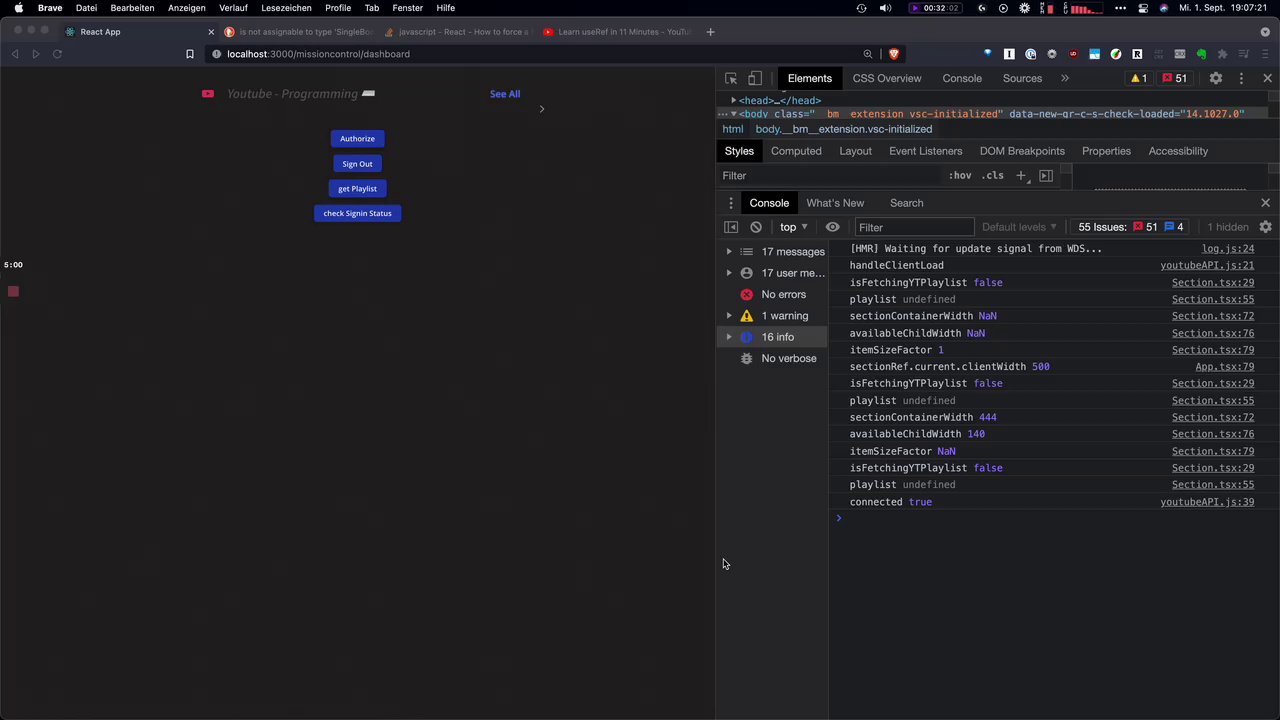Open the top Console panel tab
The image size is (1280, 720).
pos(962,78)
